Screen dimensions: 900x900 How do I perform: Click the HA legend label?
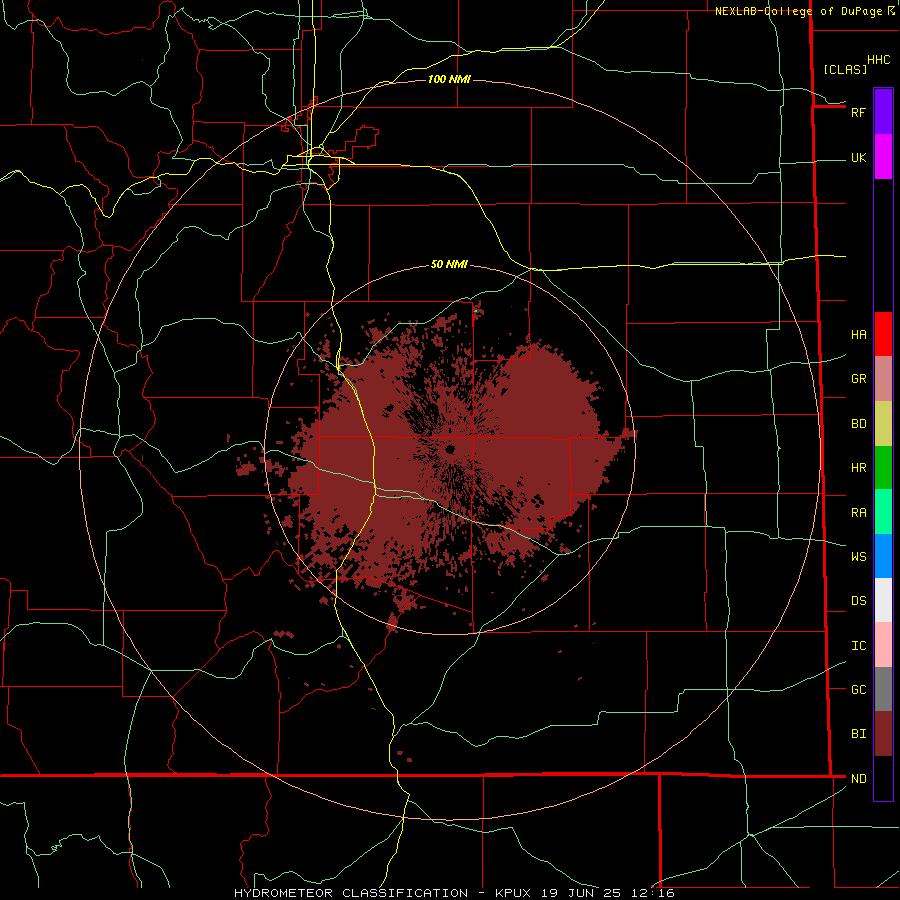tap(859, 335)
